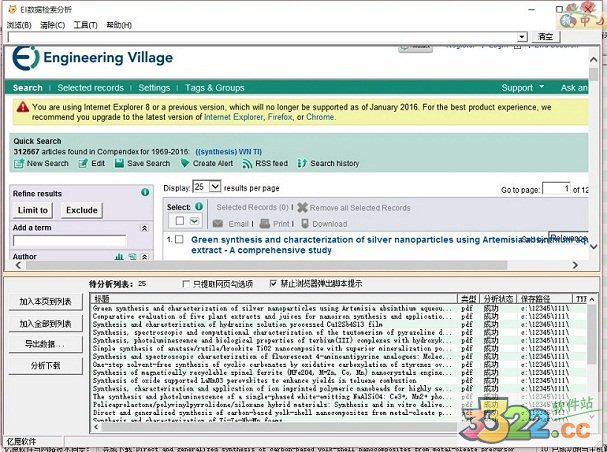Select the 'Simple synthesis of anatase/rutile/brookite' row
The width and height of the screenshot is (607, 452).
339,349
